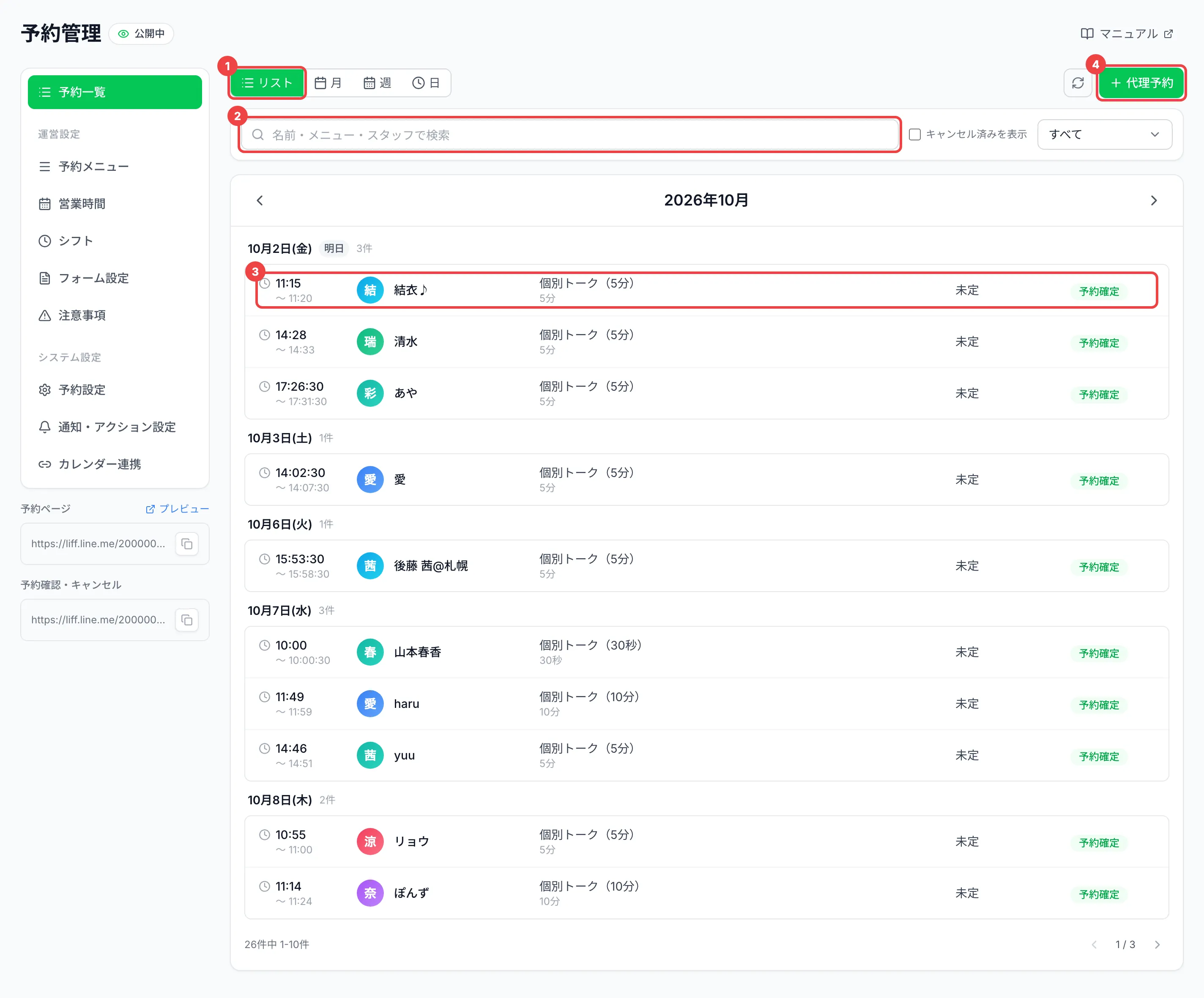Switch to the 週 view tab
This screenshot has height=998, width=1204.
point(377,83)
